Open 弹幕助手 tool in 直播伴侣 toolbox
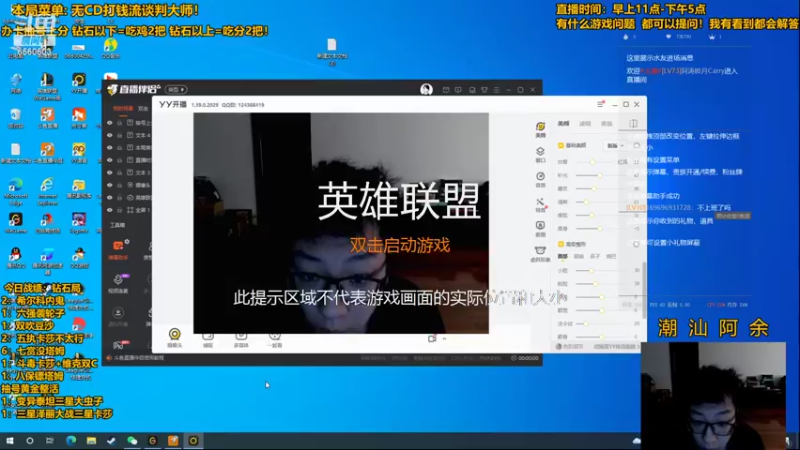Screen dimensions: 800x450 point(118,249)
